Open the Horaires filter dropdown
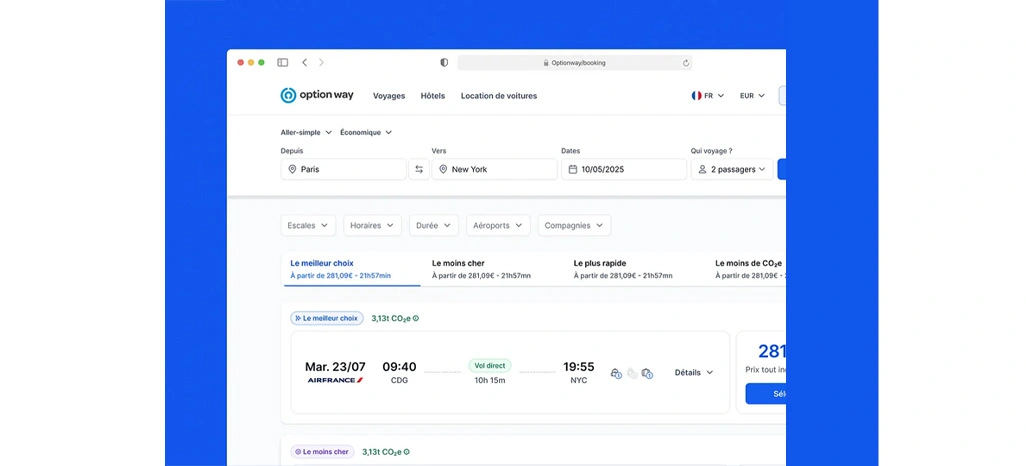 pos(372,225)
